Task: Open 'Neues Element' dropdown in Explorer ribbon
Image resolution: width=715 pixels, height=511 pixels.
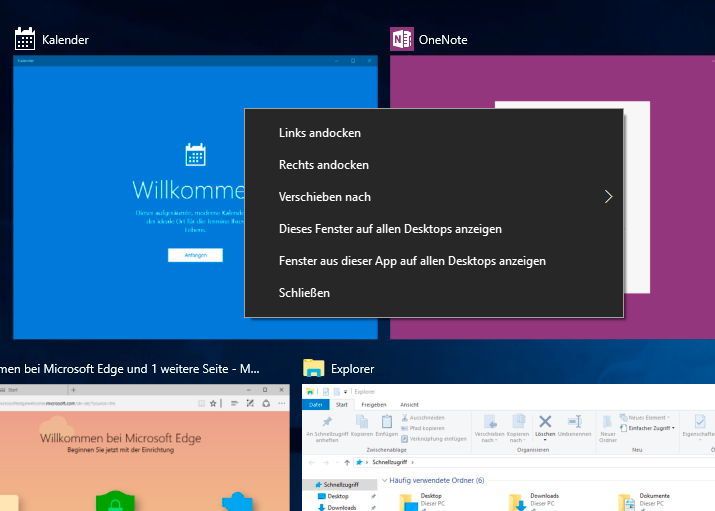Action: tap(645, 418)
